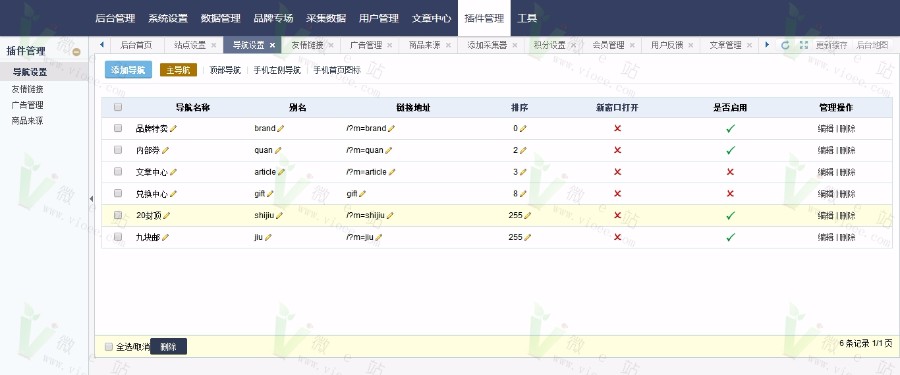Switch to the 广告管理 tab

pos(366,45)
